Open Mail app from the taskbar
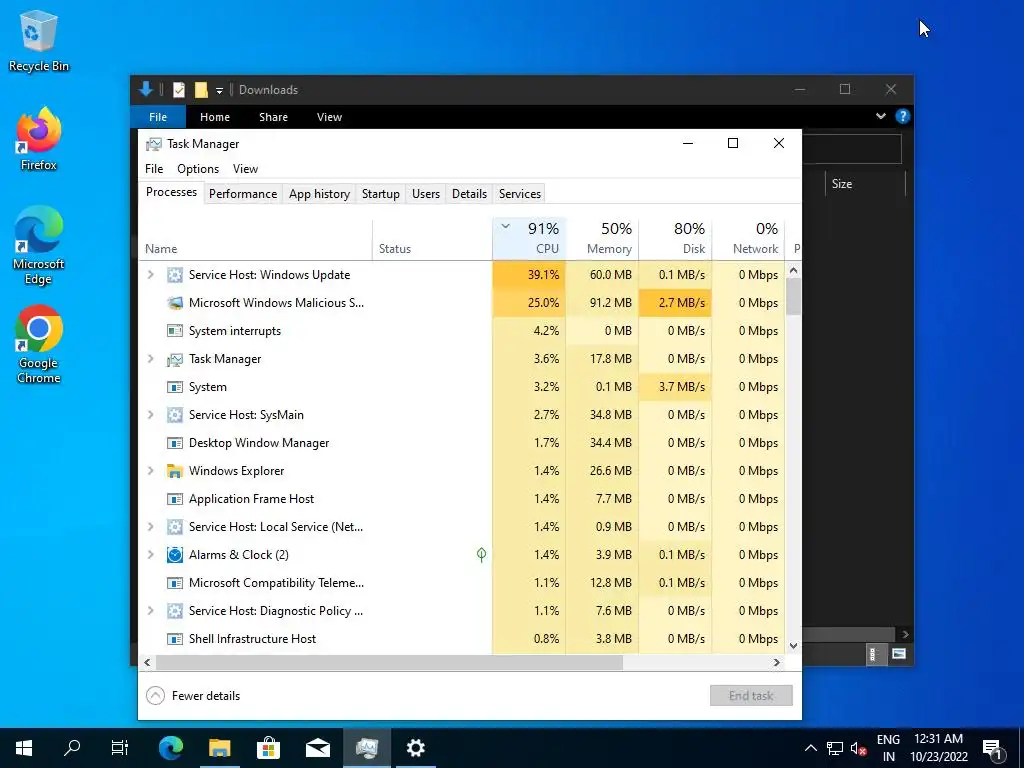 (318, 748)
